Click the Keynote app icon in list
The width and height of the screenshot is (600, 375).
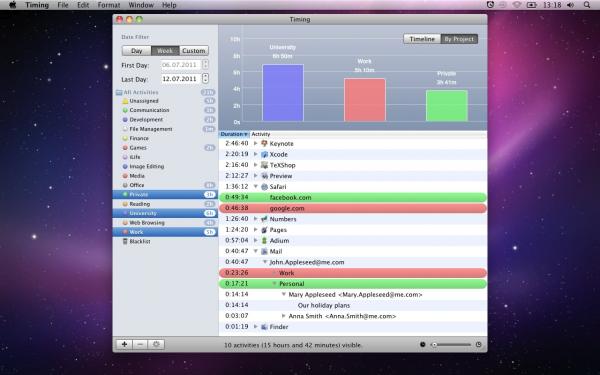264,143
